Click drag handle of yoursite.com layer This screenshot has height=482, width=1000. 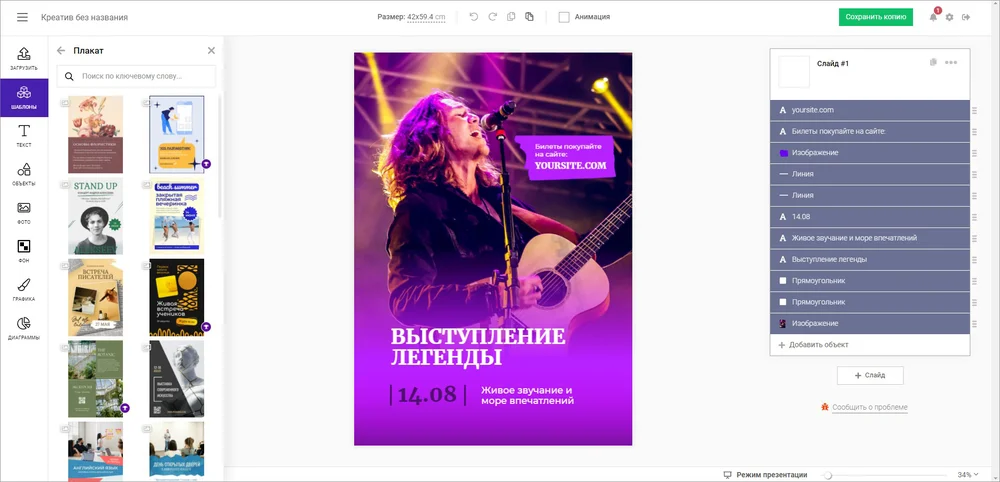click(974, 110)
